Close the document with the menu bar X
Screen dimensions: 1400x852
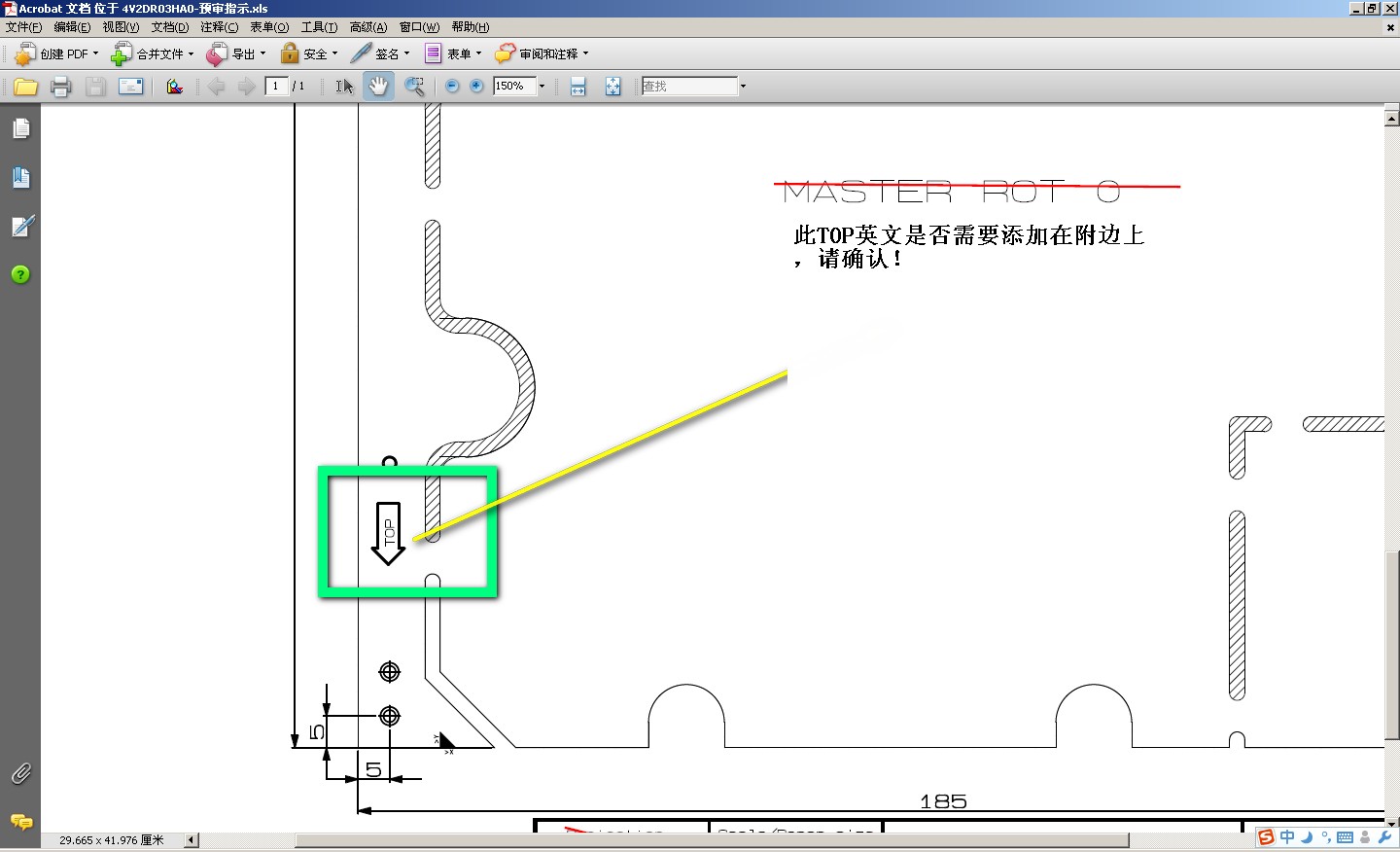[1390, 27]
